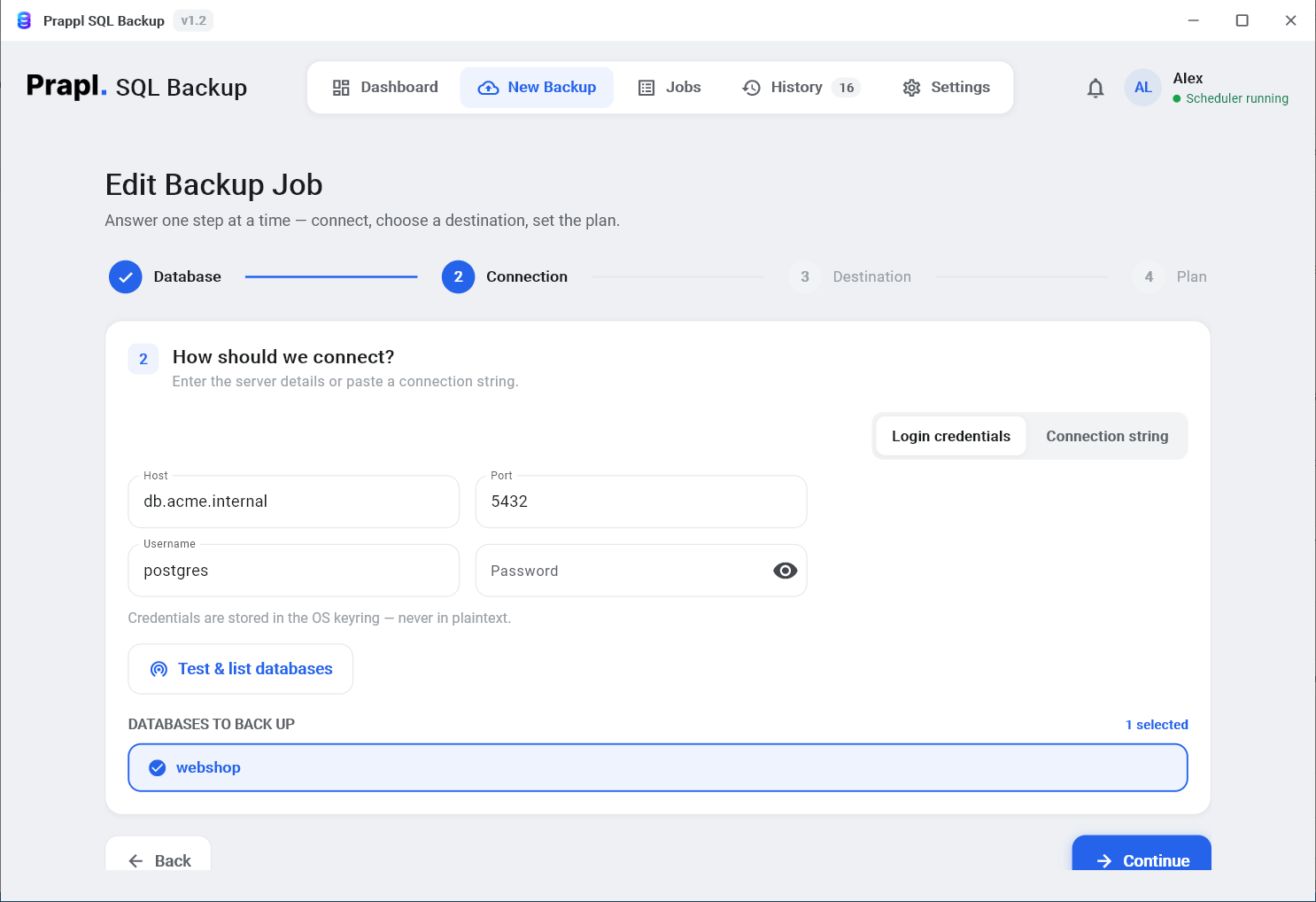
Task: Switch to Login credentials mode
Action: pyautogui.click(x=950, y=436)
